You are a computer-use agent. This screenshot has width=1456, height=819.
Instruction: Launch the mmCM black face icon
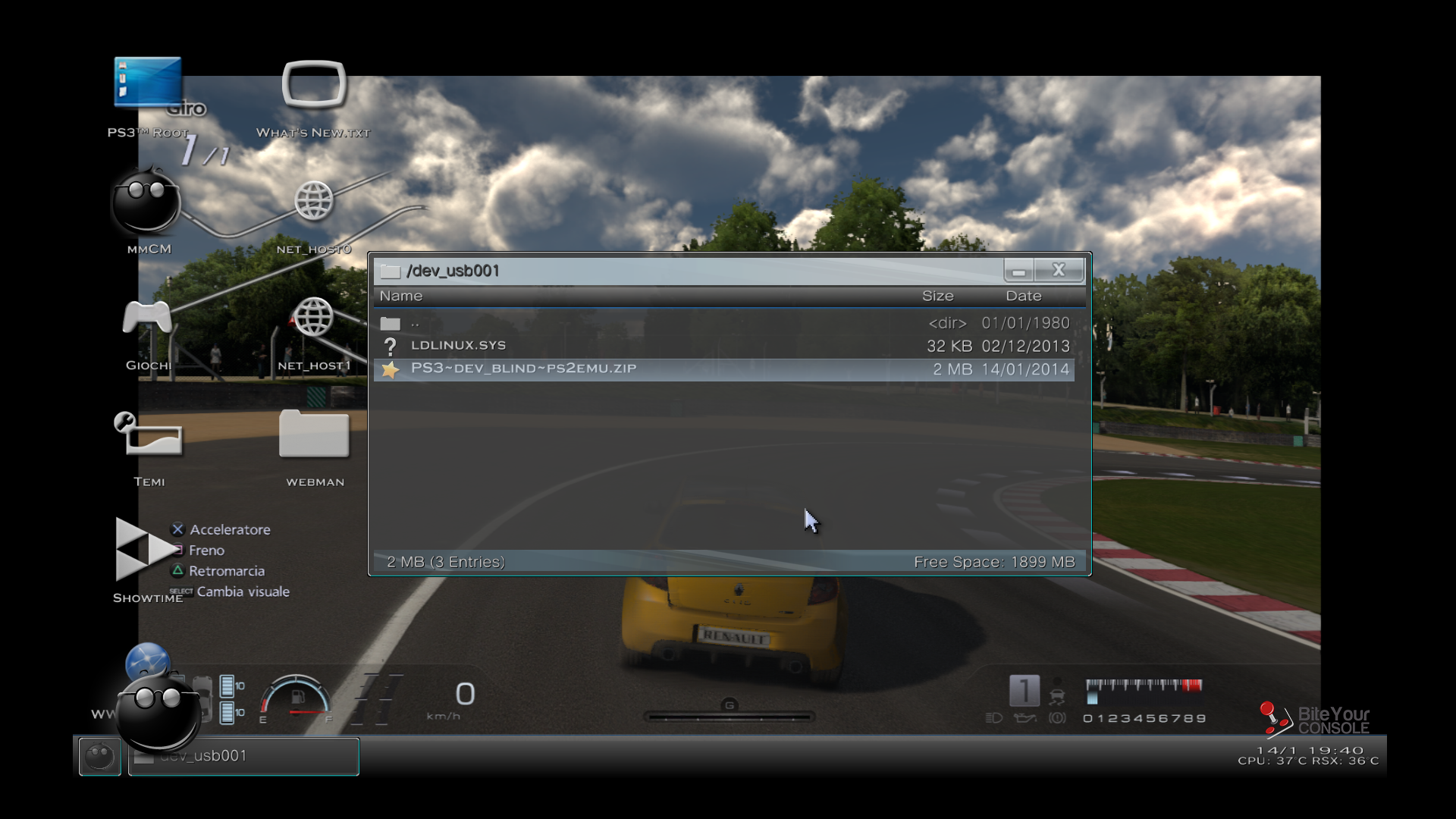click(146, 201)
